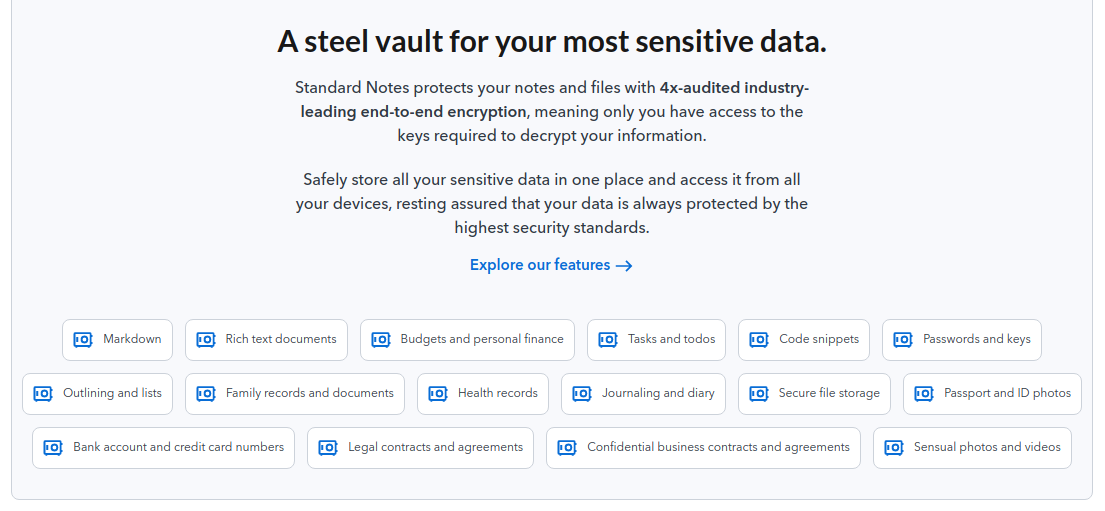Choose the Journaling and diary chip

tap(643, 394)
